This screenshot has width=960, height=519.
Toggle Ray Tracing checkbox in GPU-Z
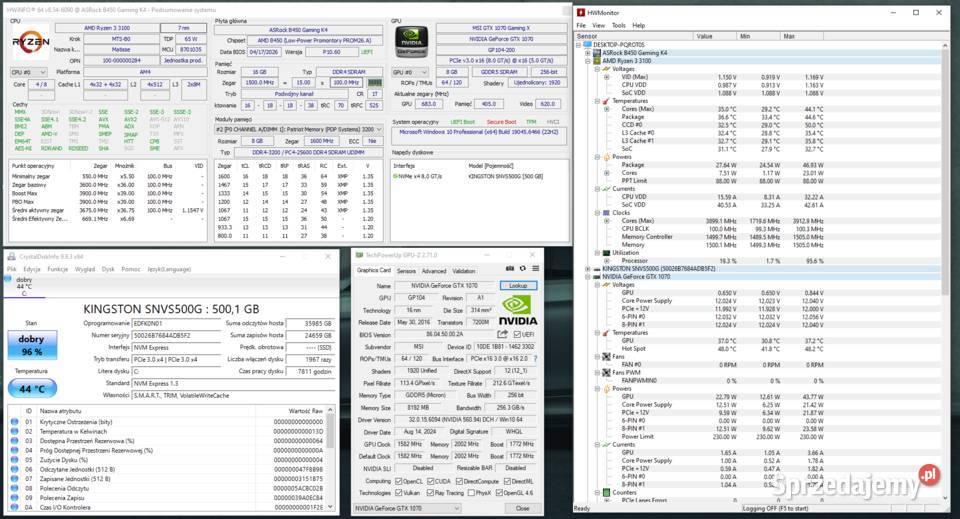point(430,492)
